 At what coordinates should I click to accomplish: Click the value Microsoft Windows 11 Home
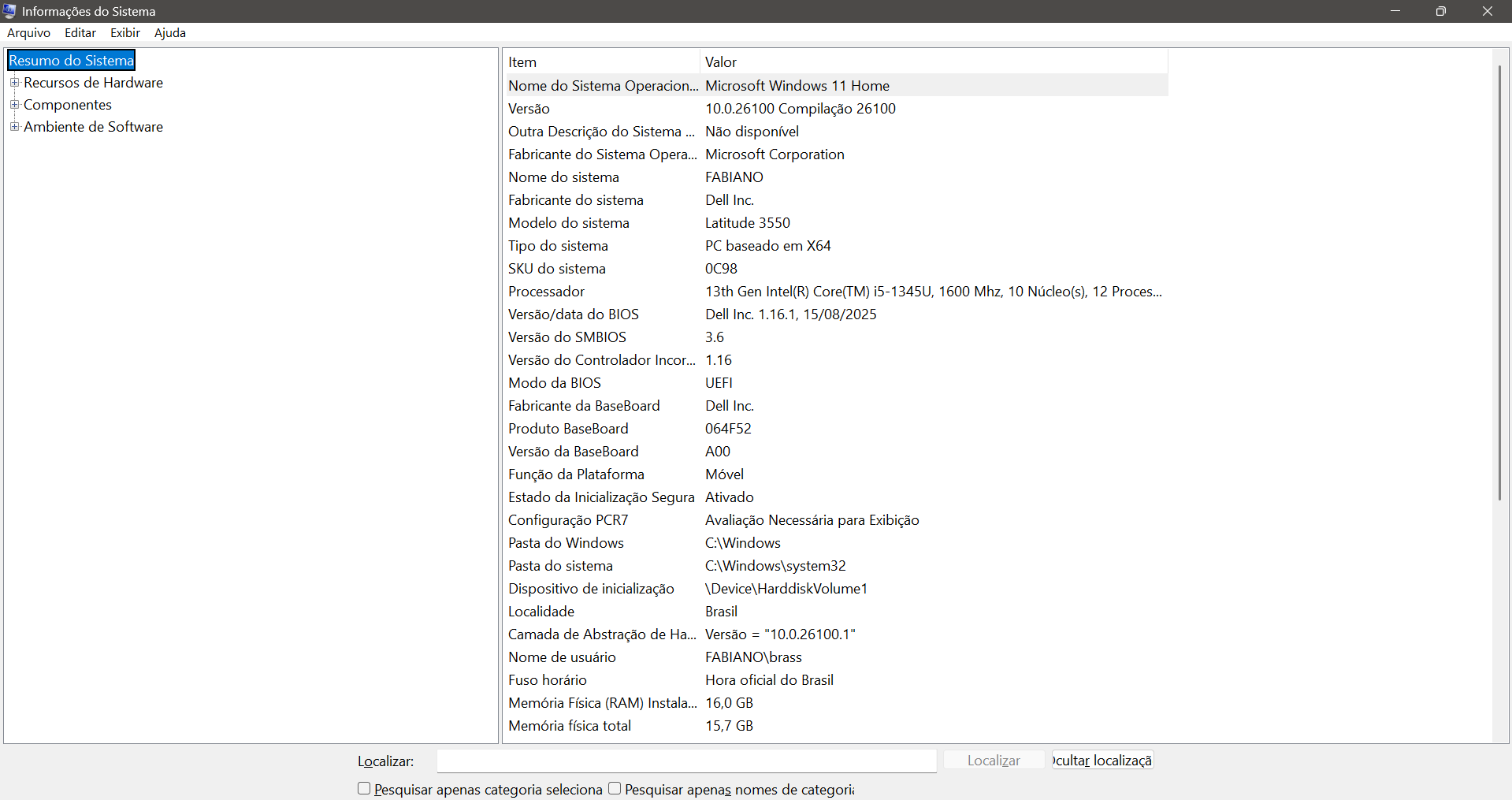797,86
